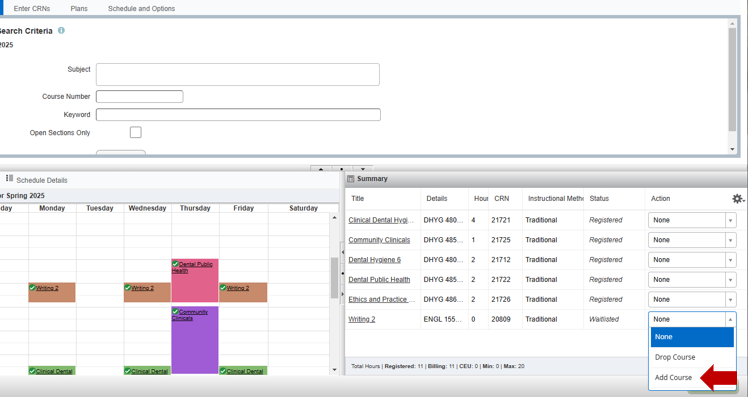The image size is (751, 401).
Task: Open the Community Clinicals course link
Action: [x=379, y=240]
